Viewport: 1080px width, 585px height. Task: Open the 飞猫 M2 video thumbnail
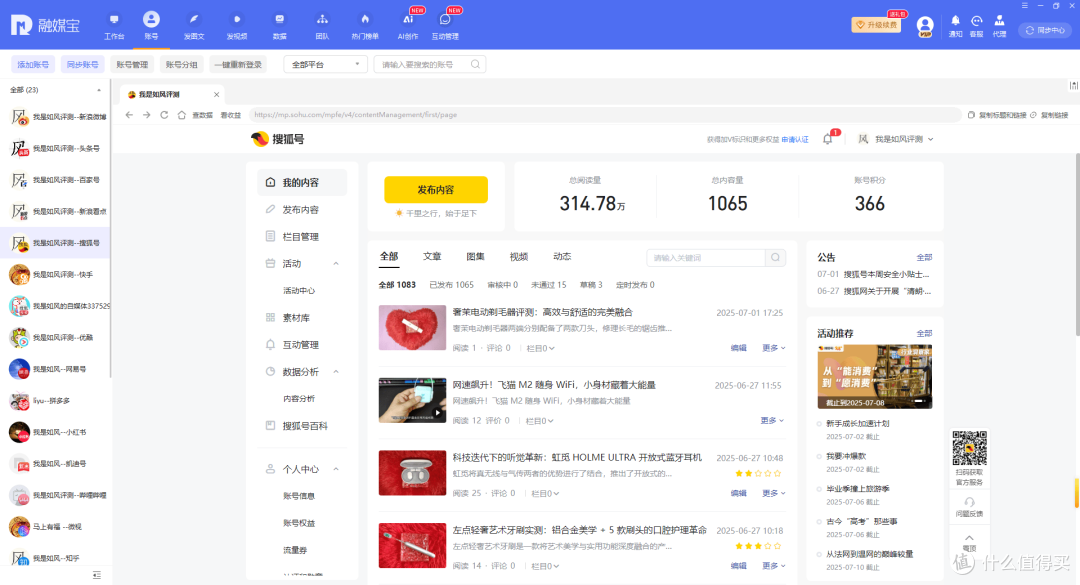(413, 400)
